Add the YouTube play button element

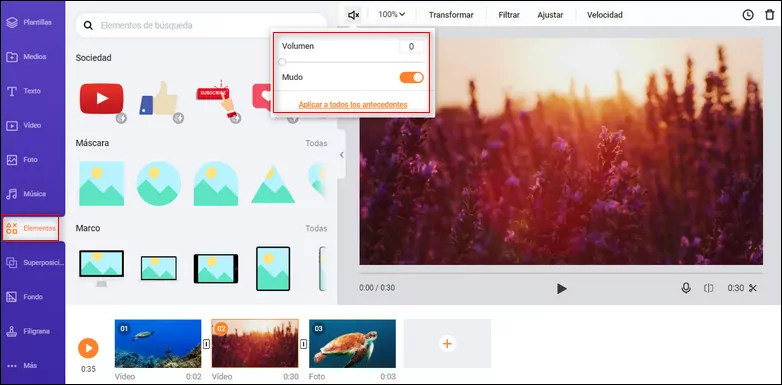point(102,99)
